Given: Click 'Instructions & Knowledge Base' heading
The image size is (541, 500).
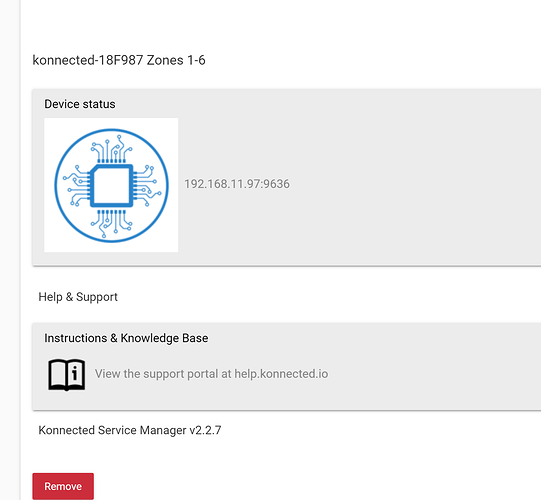Looking at the screenshot, I should tap(126, 338).
